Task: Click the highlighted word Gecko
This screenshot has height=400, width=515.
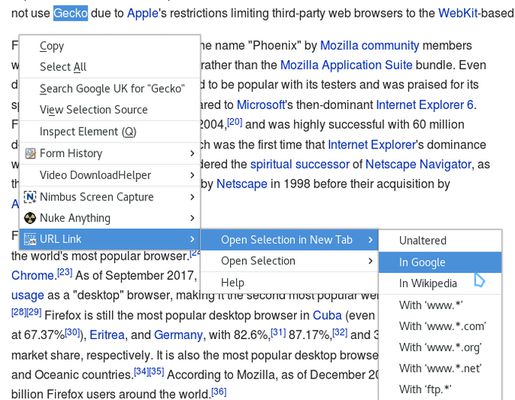Action: tap(71, 13)
